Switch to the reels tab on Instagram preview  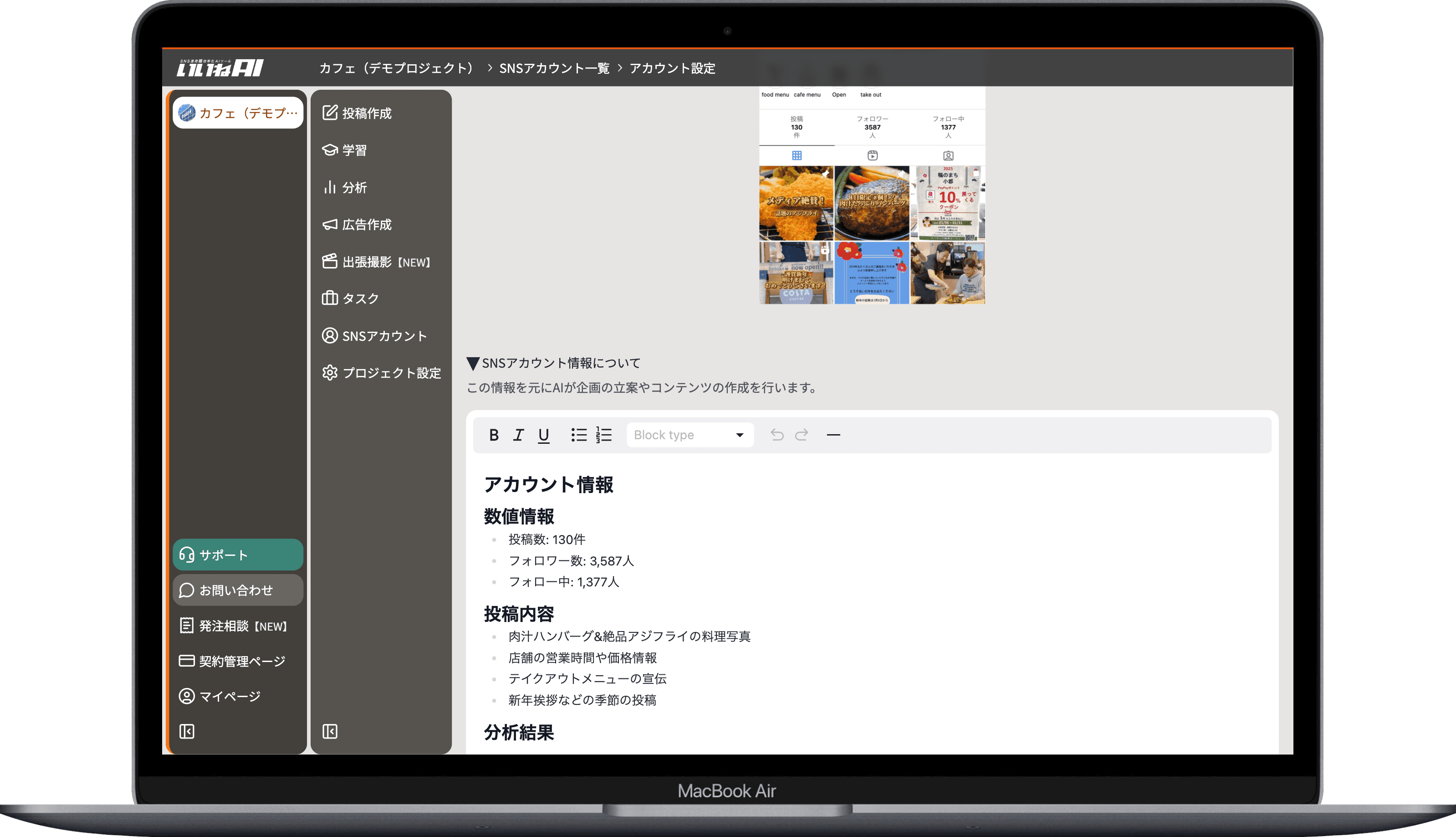[x=871, y=155]
